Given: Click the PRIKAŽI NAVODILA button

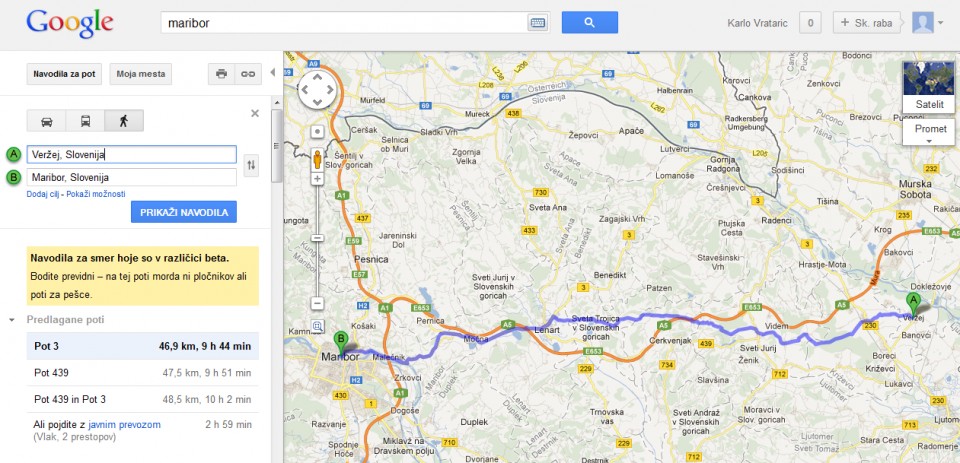Looking at the screenshot, I should tap(184, 212).
